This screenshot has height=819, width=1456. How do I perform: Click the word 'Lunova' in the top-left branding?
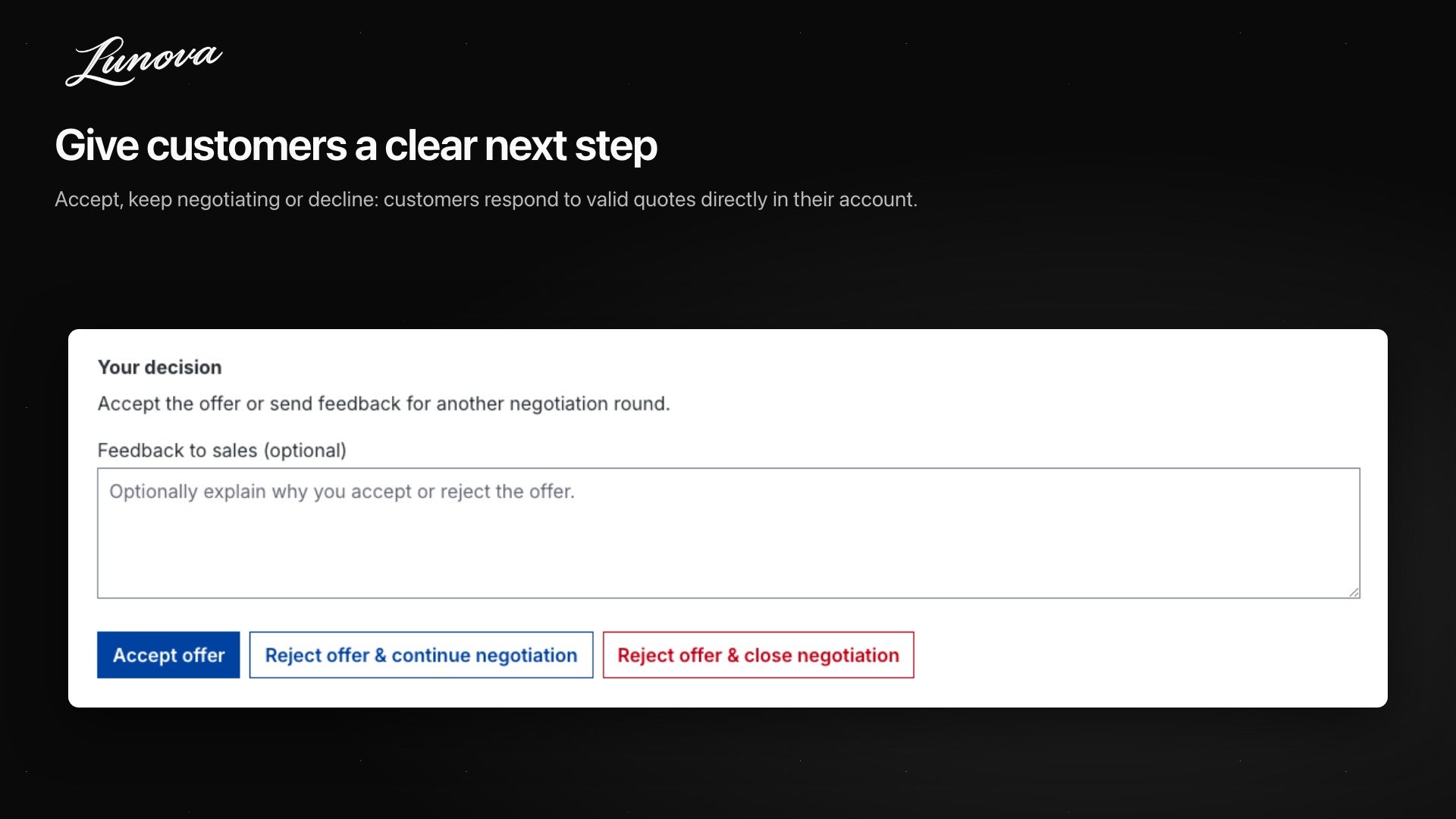[x=144, y=61]
